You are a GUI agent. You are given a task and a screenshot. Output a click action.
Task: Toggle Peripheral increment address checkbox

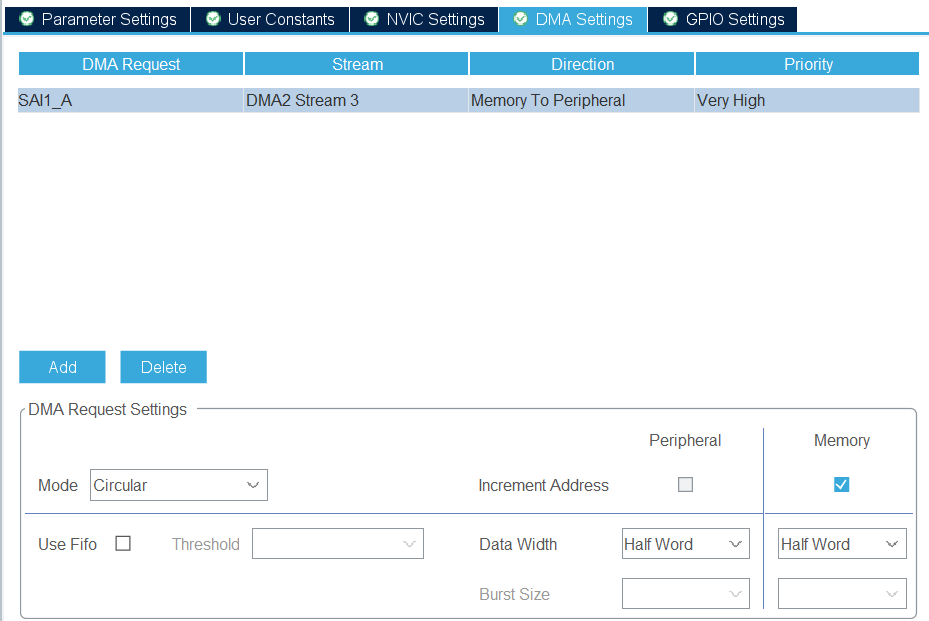(685, 485)
